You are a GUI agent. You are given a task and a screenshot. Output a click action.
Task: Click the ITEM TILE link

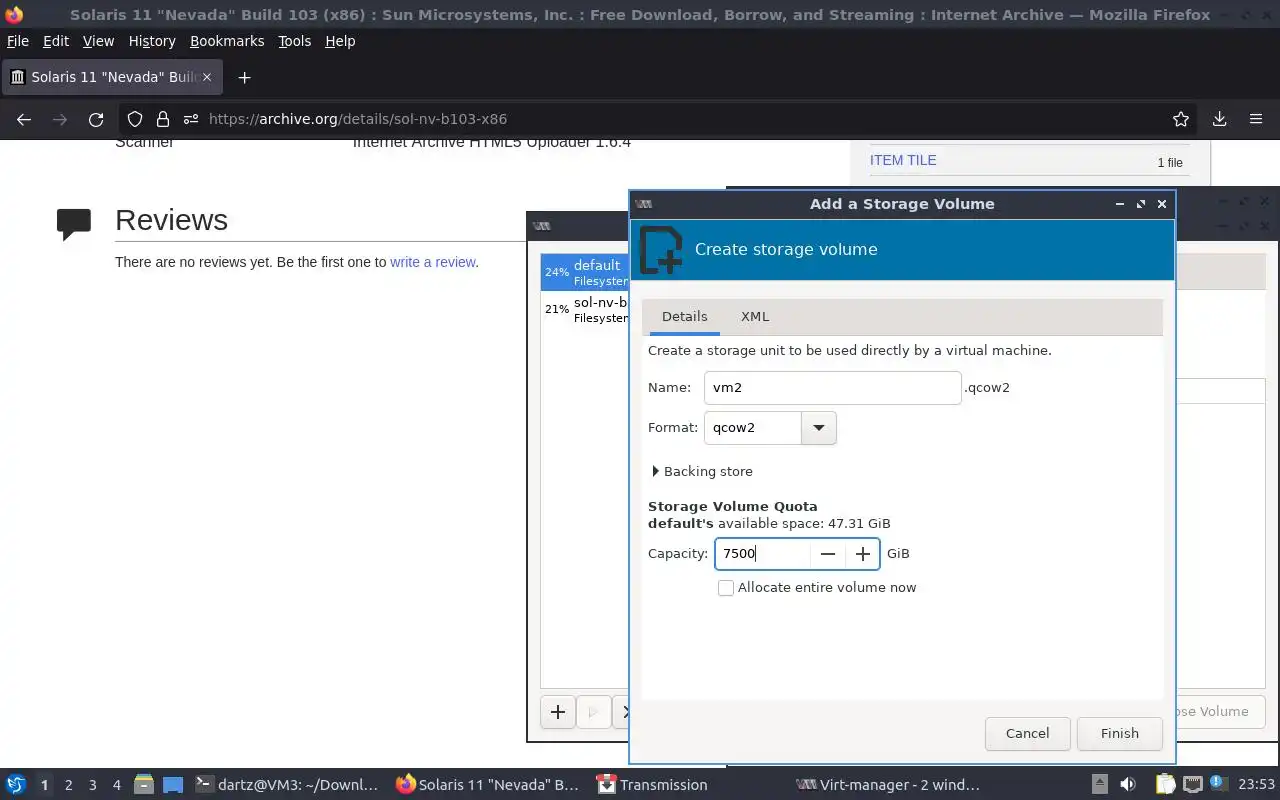[x=903, y=160]
